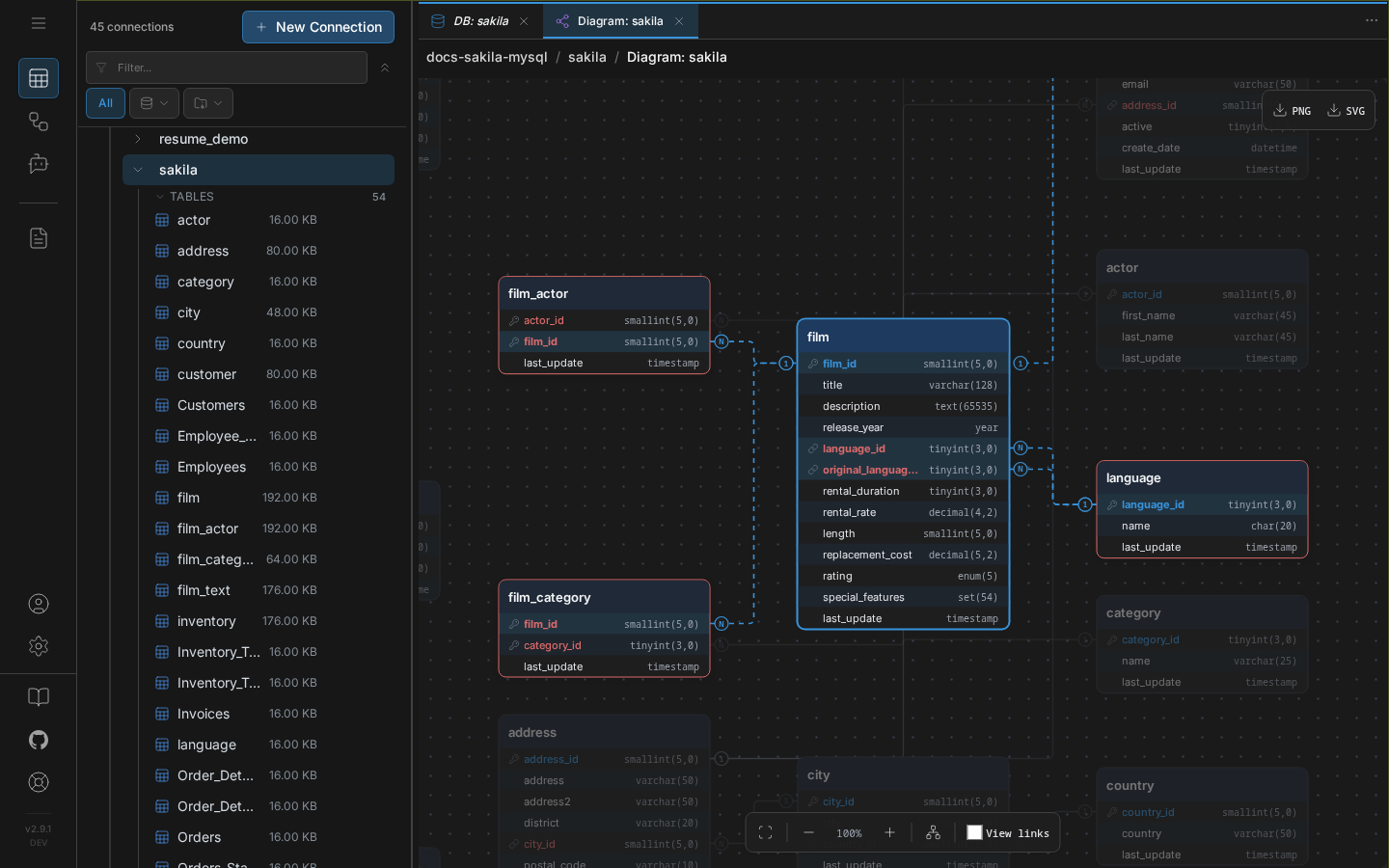Click the 100% zoom level value

[849, 833]
